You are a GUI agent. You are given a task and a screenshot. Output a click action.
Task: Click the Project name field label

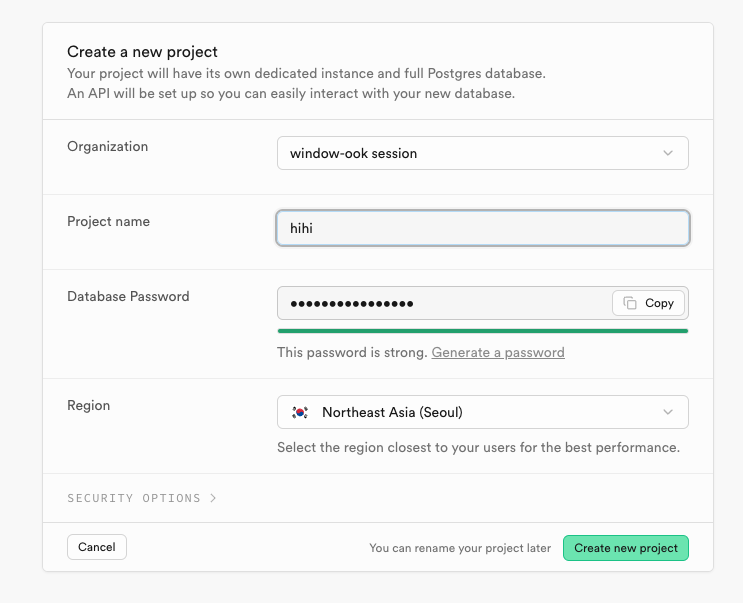tap(108, 221)
